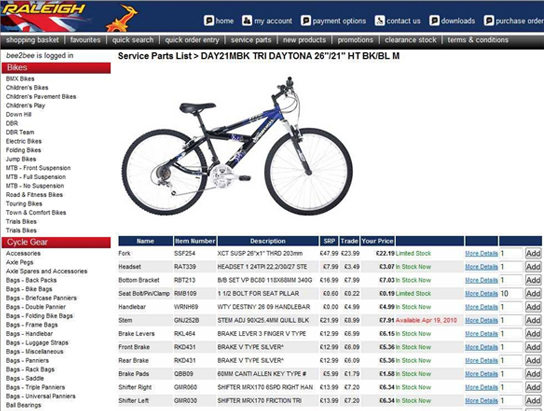Viewport: 544px width, 411px height.
Task: Open the clearance stock page
Action: (x=410, y=40)
